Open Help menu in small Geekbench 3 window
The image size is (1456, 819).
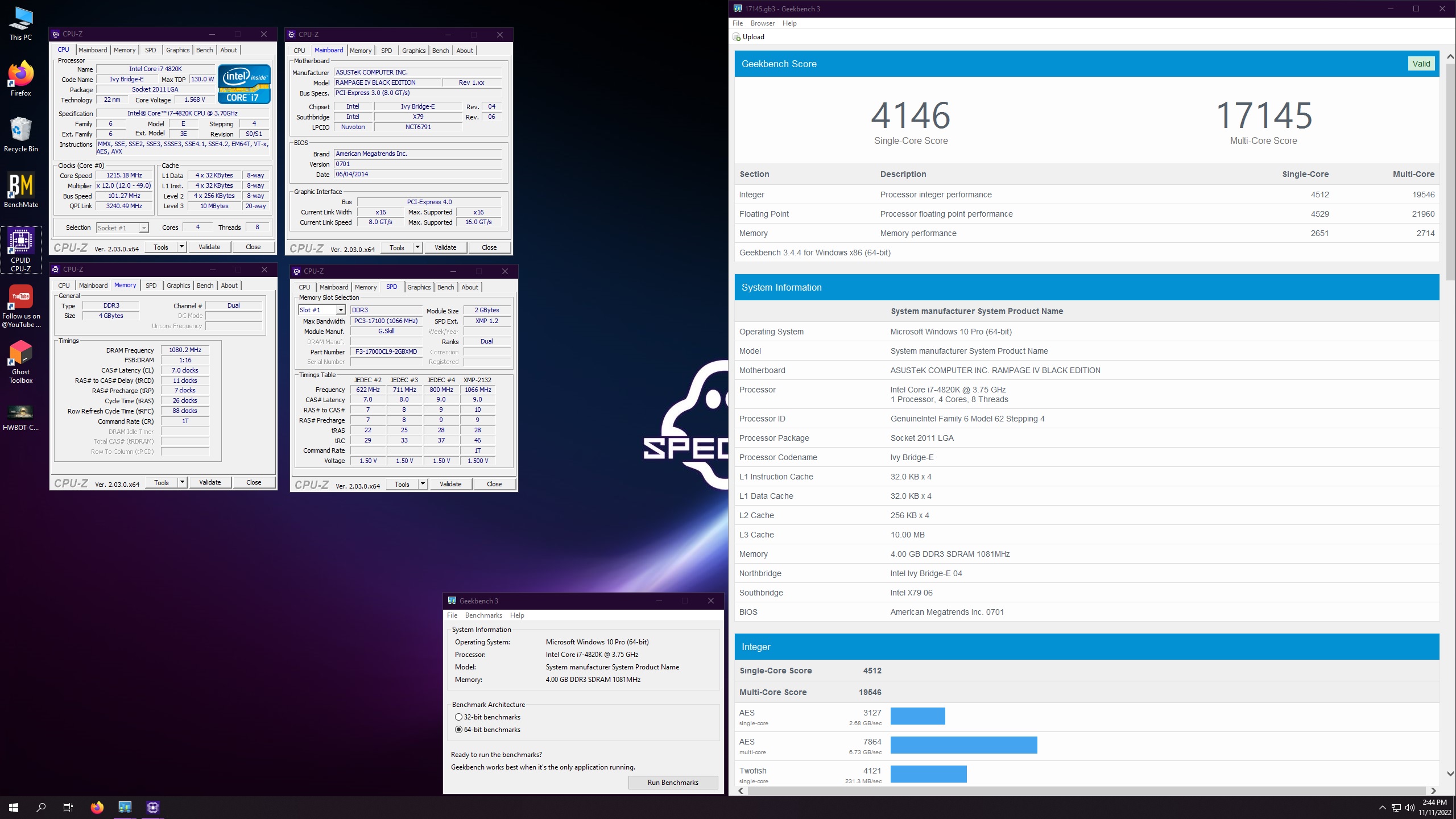[517, 615]
